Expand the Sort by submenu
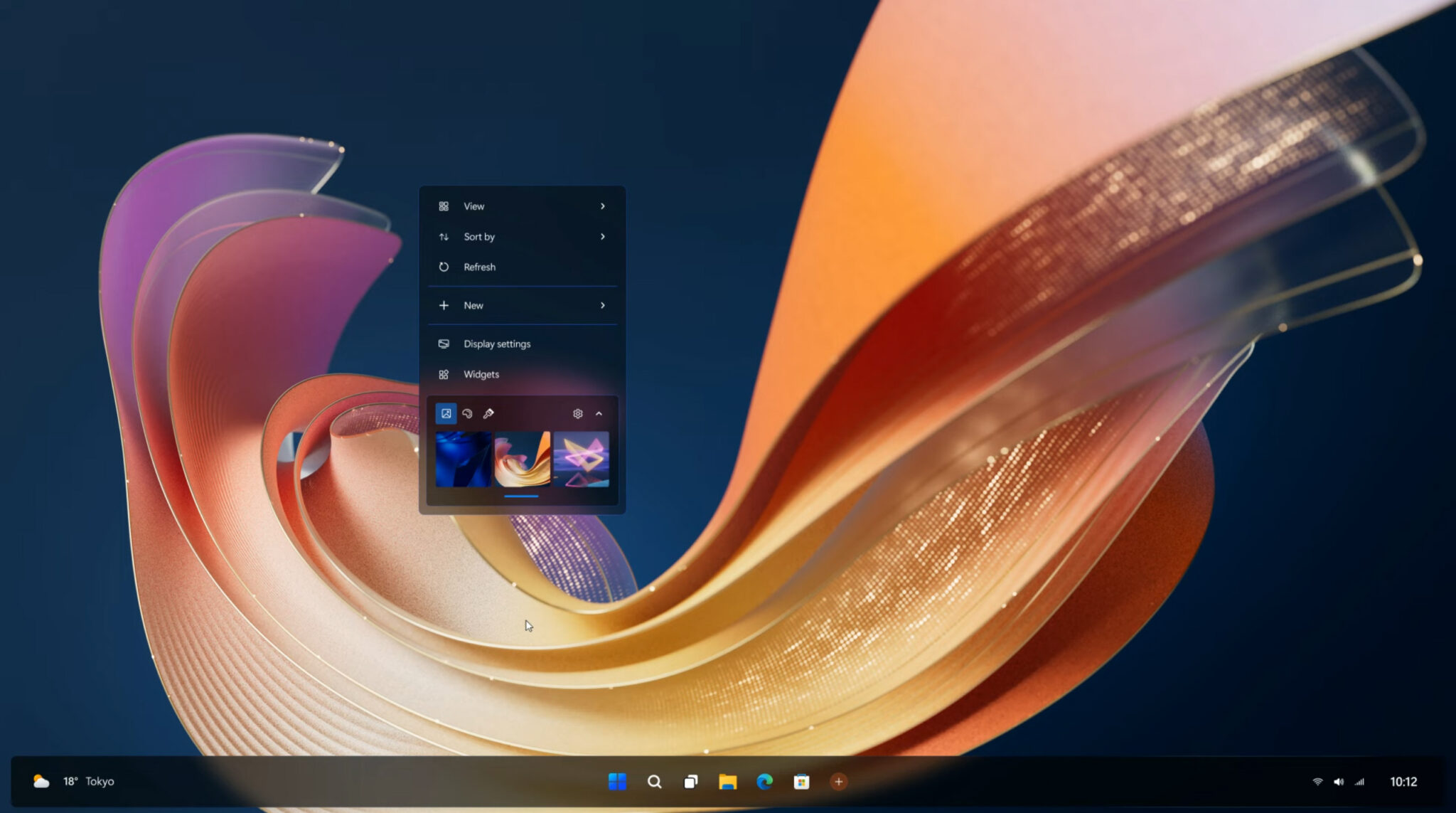Screen dimensions: 1456x813 click(x=523, y=236)
